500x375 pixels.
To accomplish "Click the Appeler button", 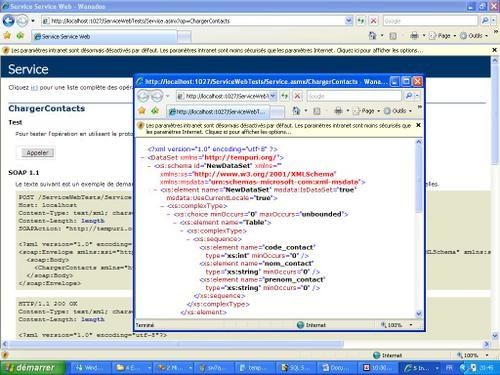I will pos(37,153).
